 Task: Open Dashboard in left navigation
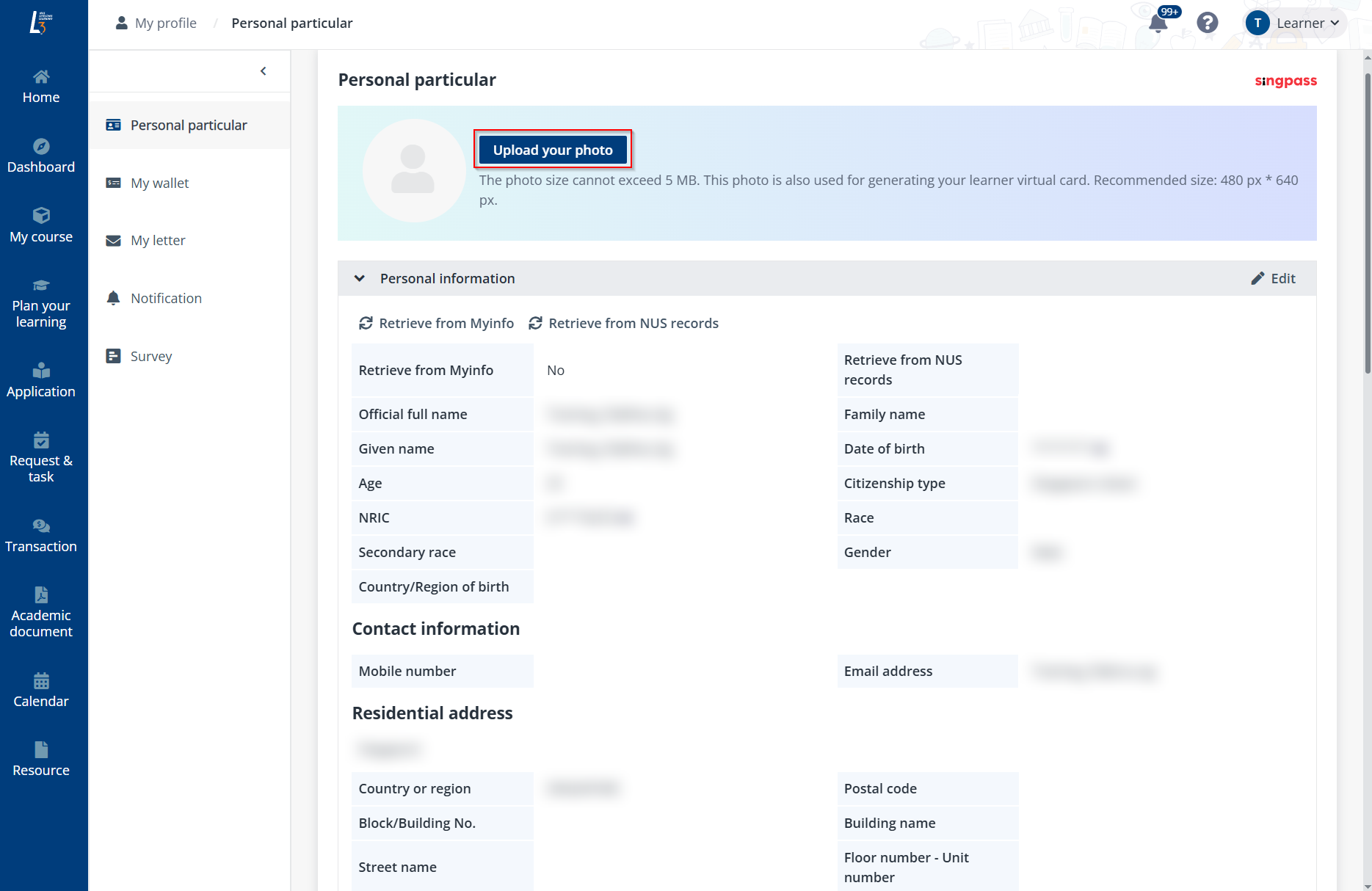coord(41,156)
